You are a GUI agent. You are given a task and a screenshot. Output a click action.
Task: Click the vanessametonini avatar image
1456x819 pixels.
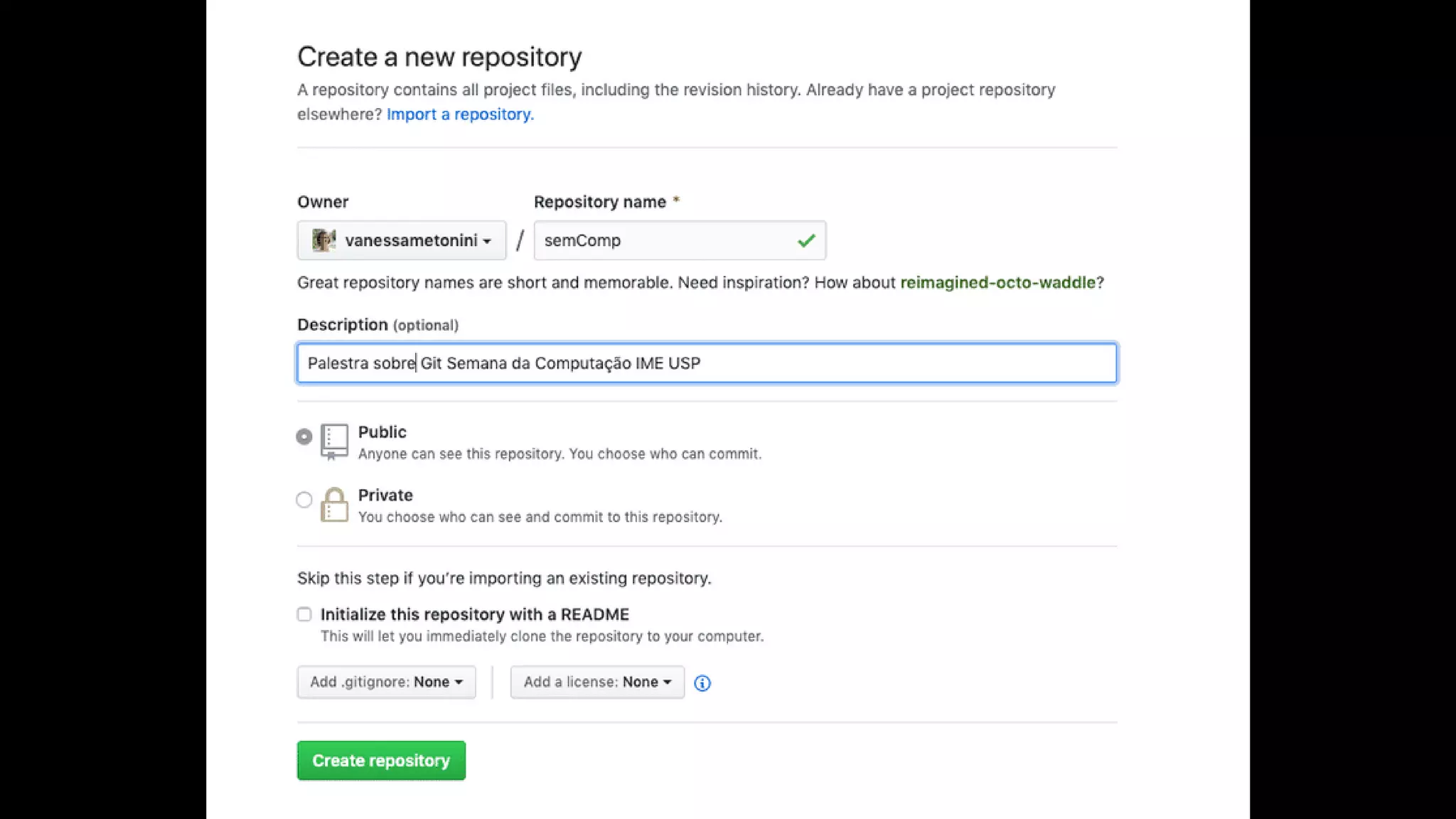click(324, 240)
